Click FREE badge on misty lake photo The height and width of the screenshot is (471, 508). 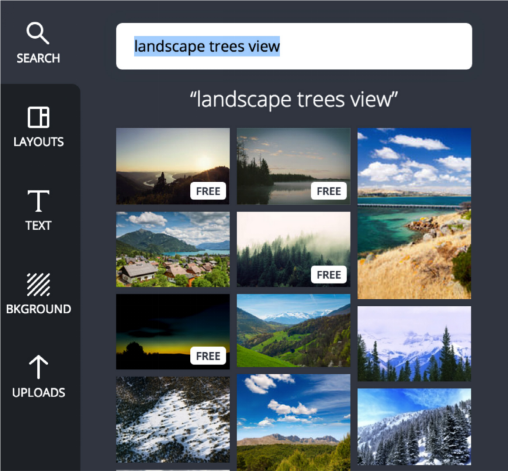(x=329, y=191)
